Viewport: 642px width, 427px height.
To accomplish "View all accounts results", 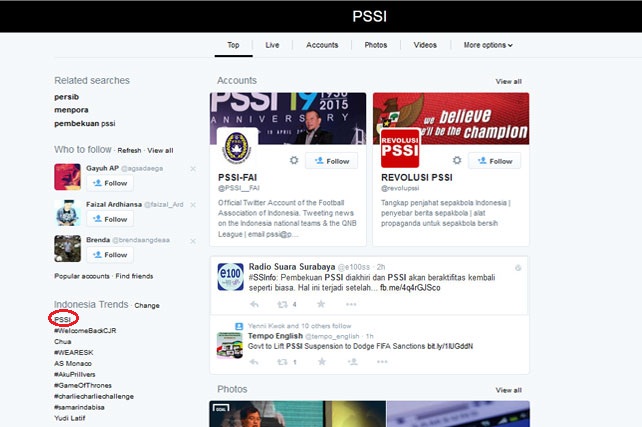I will (509, 81).
